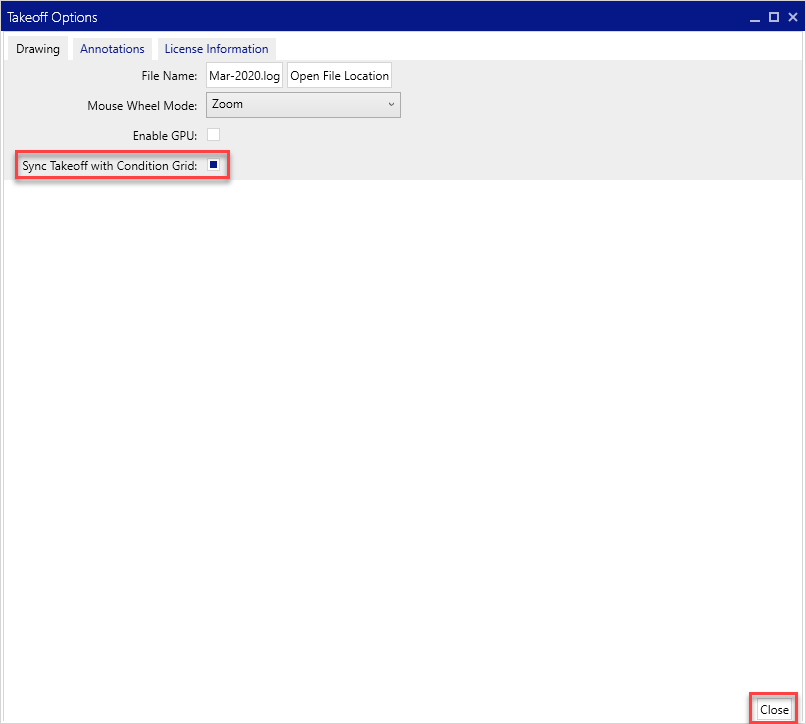Click empty tab strip beside License Information
The width and height of the screenshot is (806, 724).
click(x=540, y=48)
